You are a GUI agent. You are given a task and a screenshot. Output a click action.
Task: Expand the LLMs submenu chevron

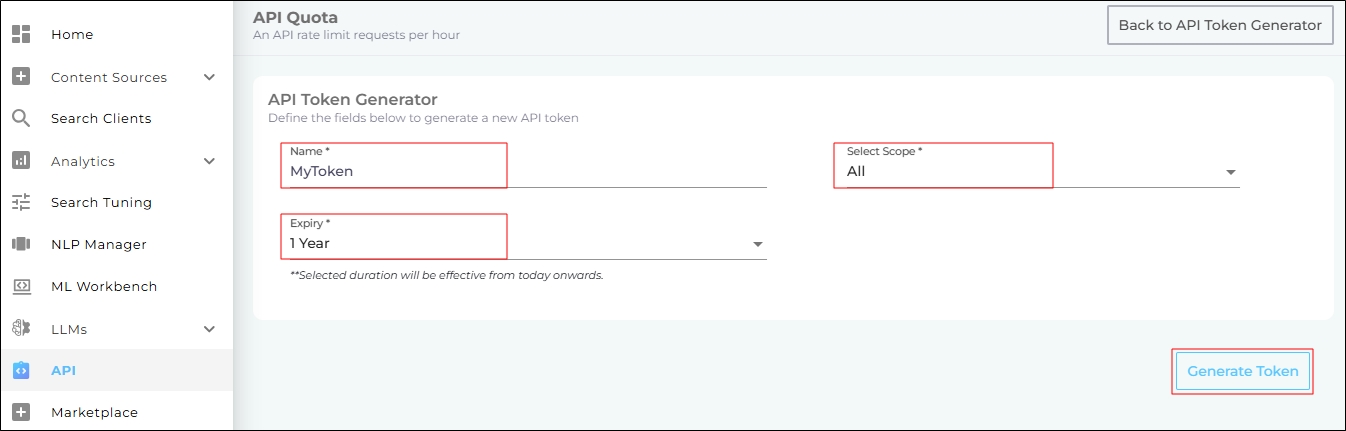209,329
